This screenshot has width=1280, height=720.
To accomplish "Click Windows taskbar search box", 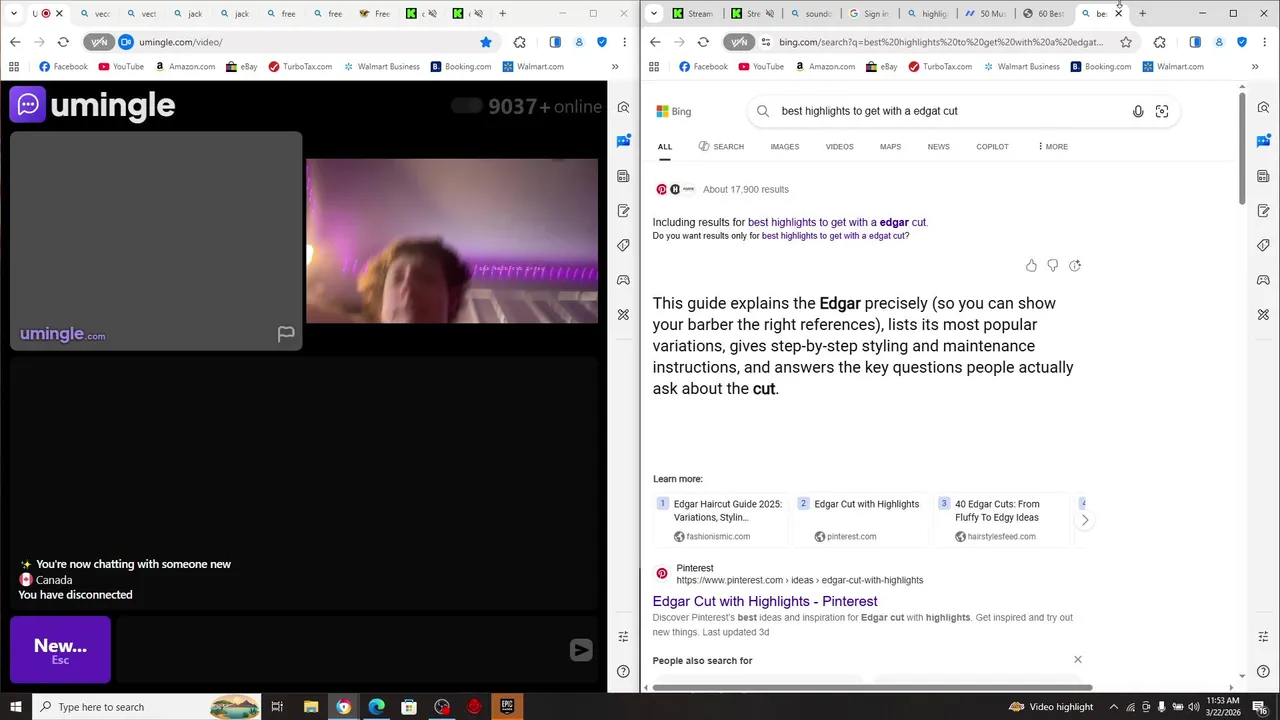I will (147, 707).
